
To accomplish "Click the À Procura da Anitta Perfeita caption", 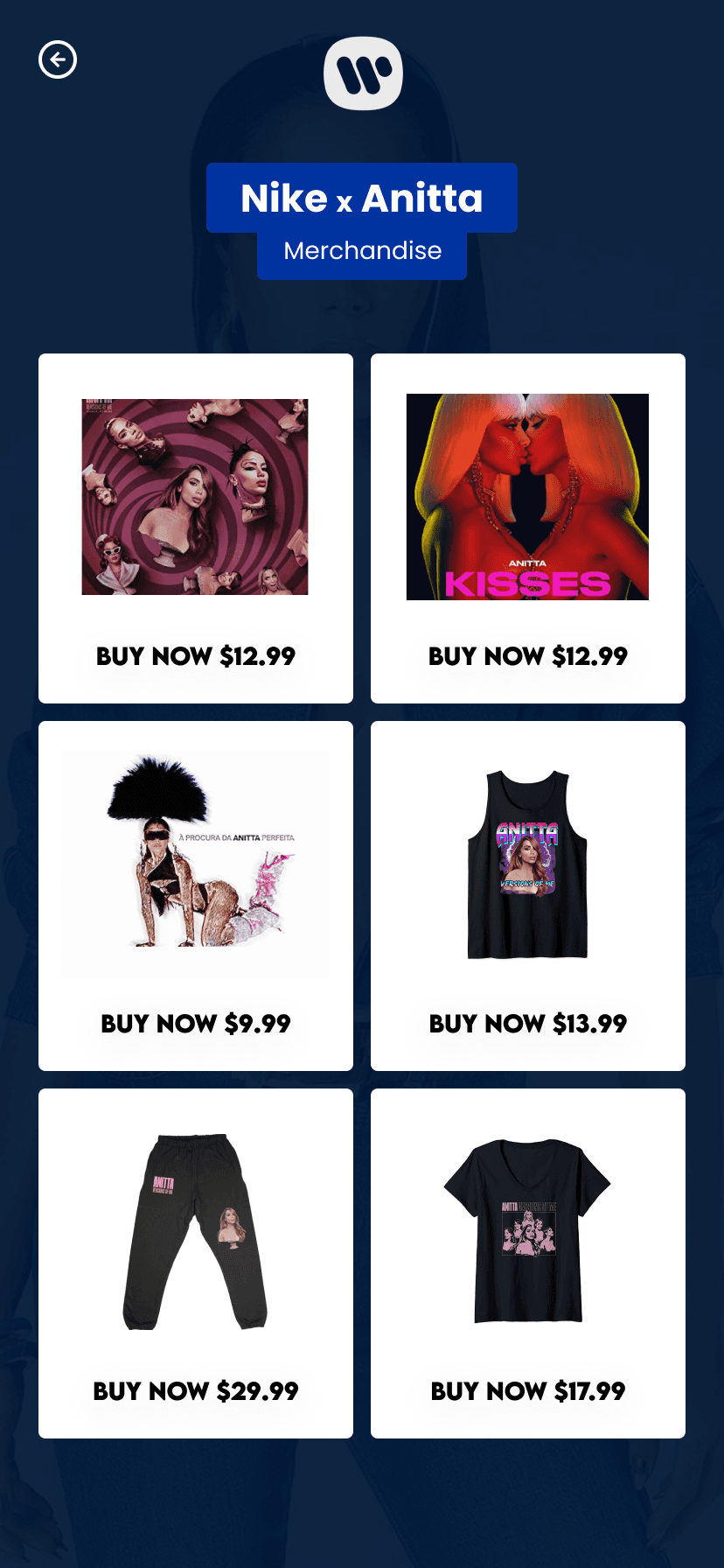I will point(237,837).
